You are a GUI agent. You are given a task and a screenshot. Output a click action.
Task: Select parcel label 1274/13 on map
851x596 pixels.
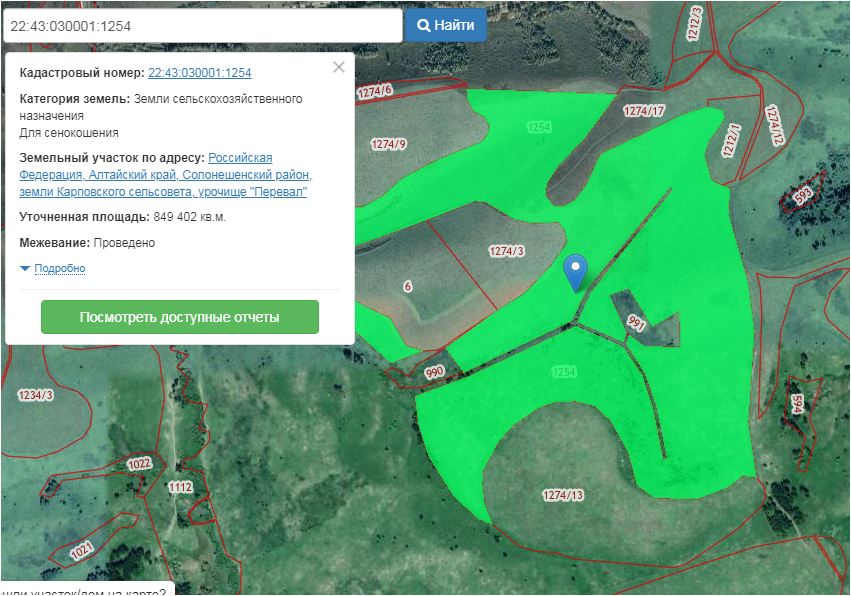click(x=562, y=495)
